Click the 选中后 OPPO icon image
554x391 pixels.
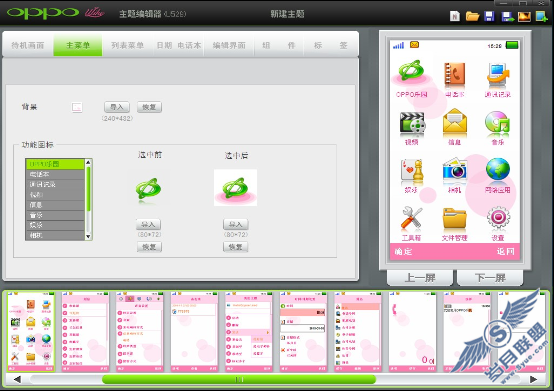coord(235,188)
